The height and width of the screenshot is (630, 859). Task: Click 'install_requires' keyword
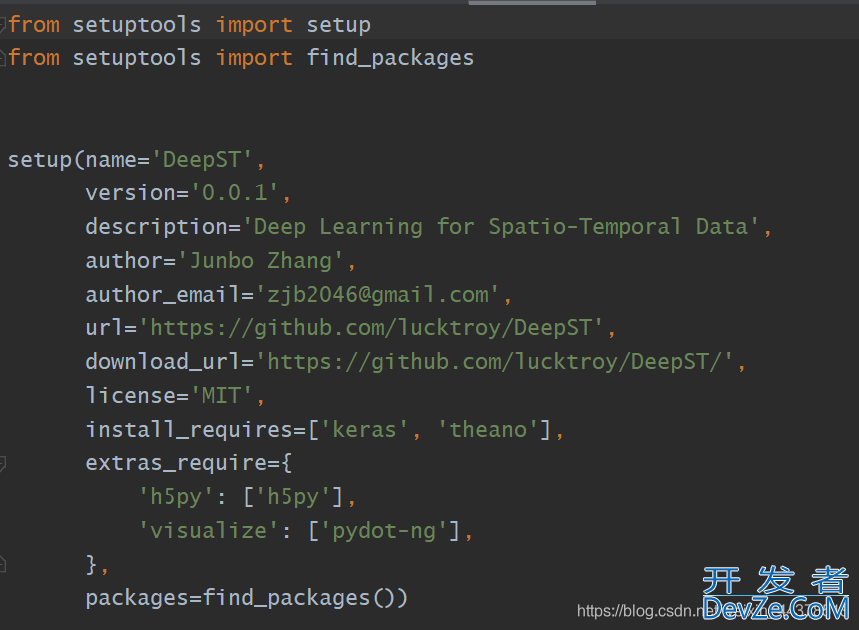188,430
